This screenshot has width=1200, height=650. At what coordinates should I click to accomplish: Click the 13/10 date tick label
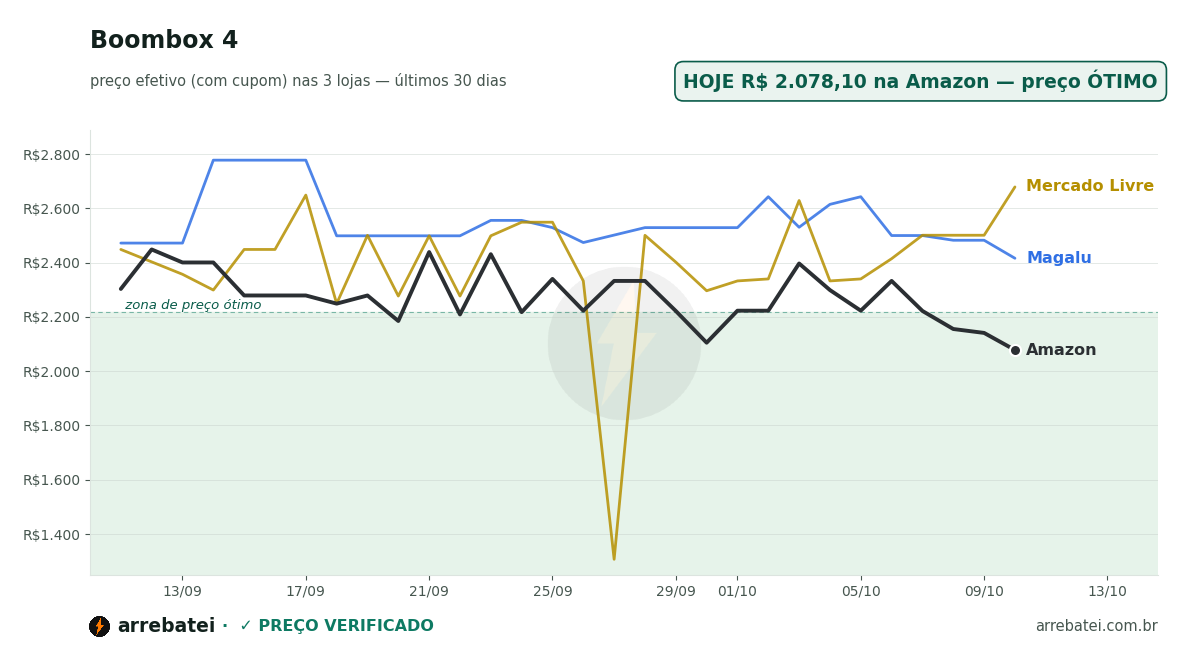[1107, 592]
